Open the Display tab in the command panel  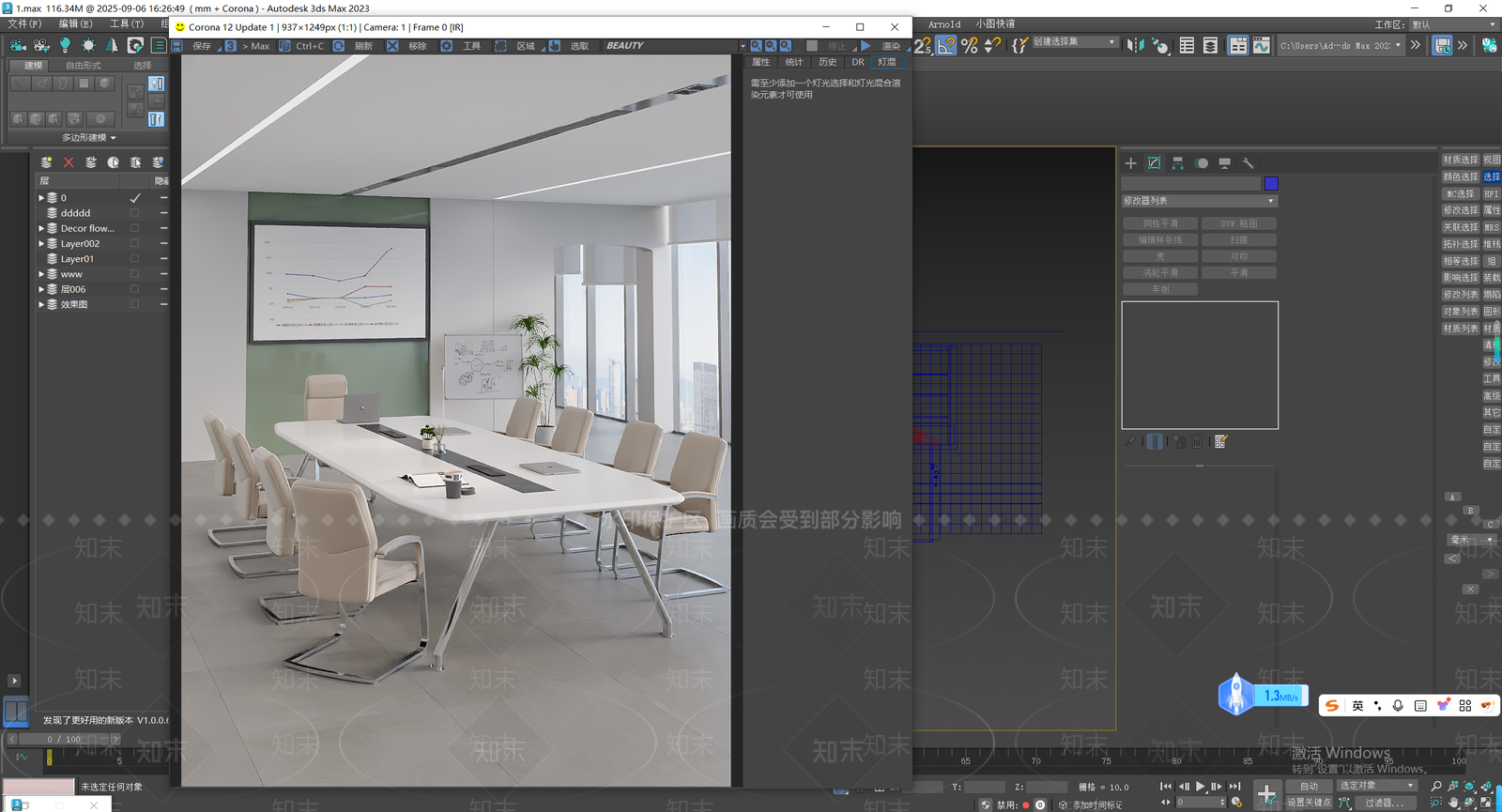[1224, 163]
